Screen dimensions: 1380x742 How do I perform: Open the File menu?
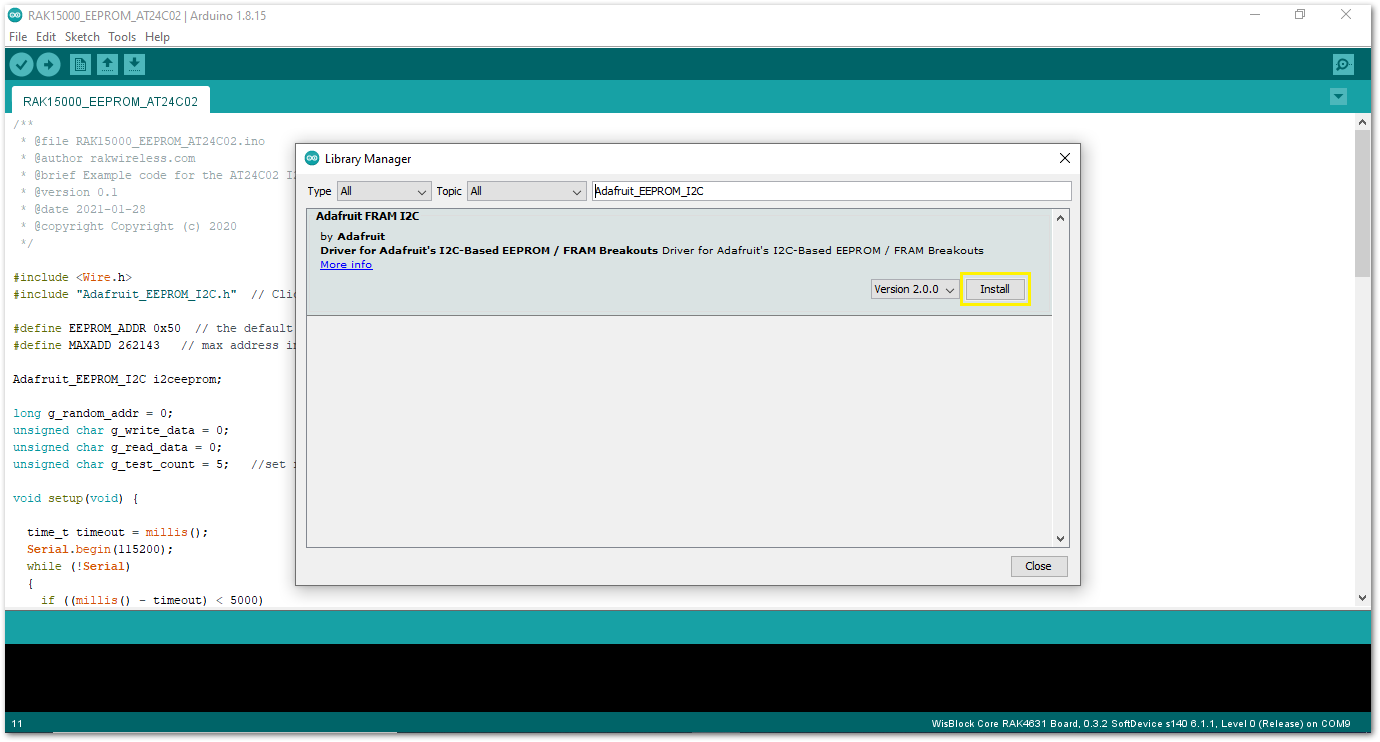pos(18,37)
